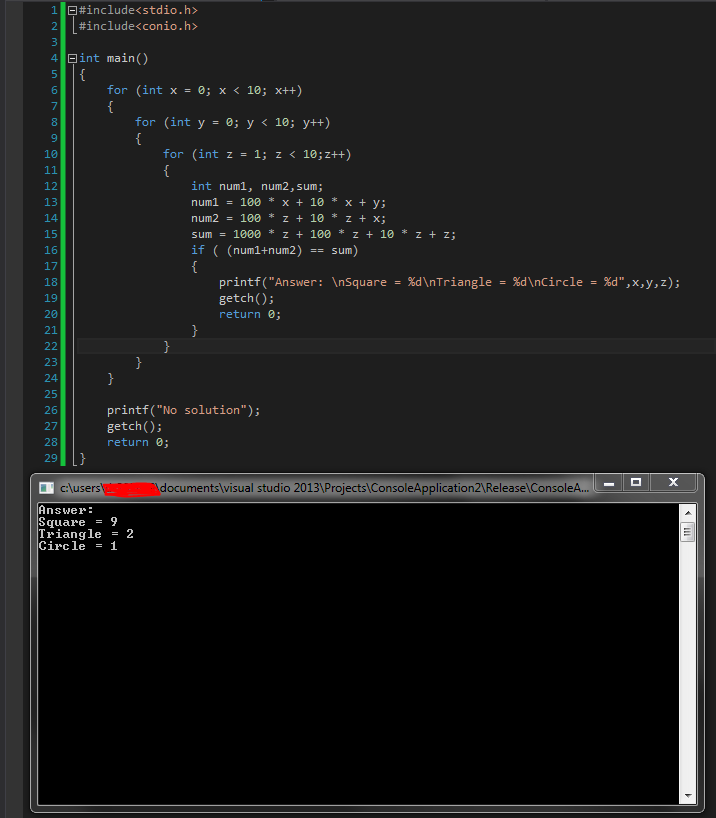Click the 'int num1, num2,sum;' declaration line
Viewport: 716px width, 818px height.
(x=257, y=186)
